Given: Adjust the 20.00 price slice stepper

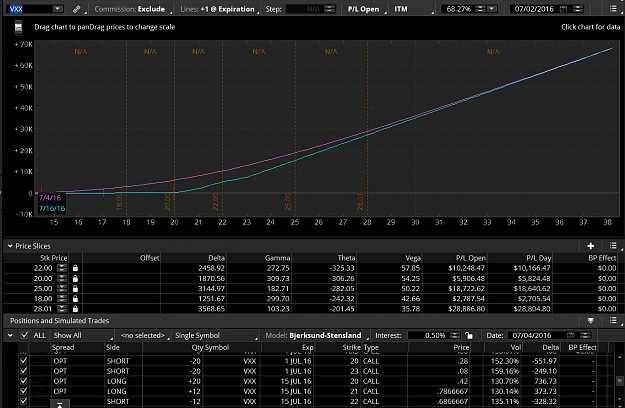Looking at the screenshot, I should [x=62, y=279].
